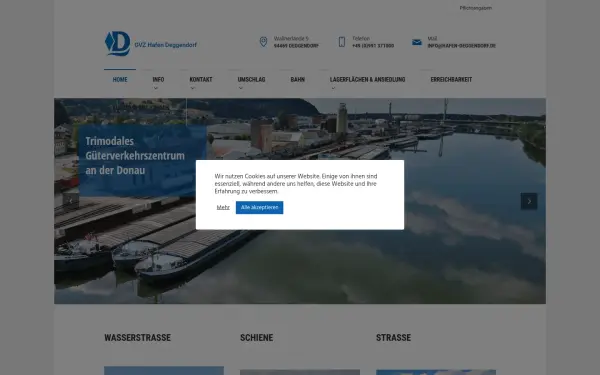Click Alle akzeptieren cookie button
Screen dimensions: 600x375
tap(259, 207)
